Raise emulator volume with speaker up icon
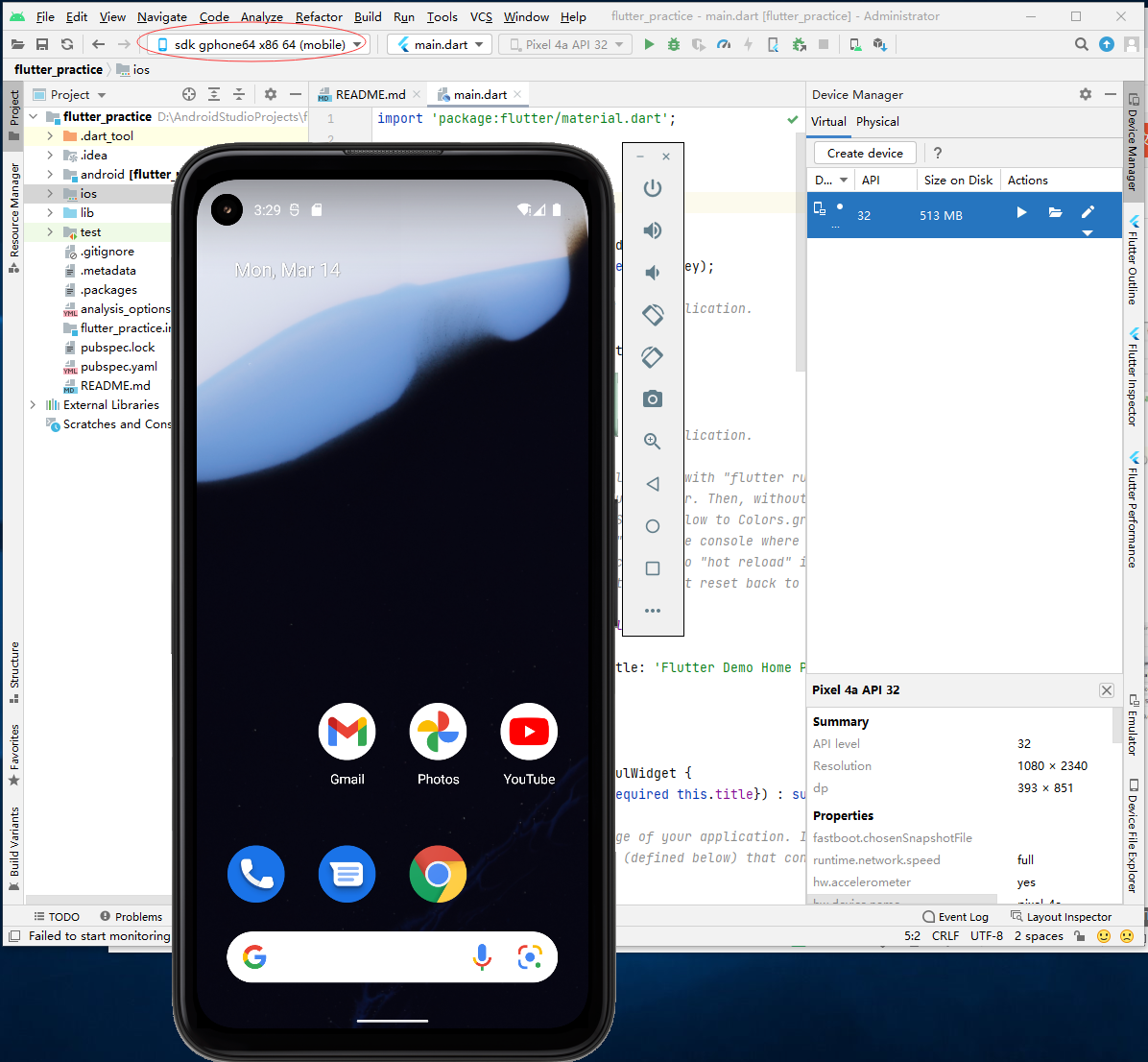Image resolution: width=1148 pixels, height=1062 pixels. (x=653, y=230)
